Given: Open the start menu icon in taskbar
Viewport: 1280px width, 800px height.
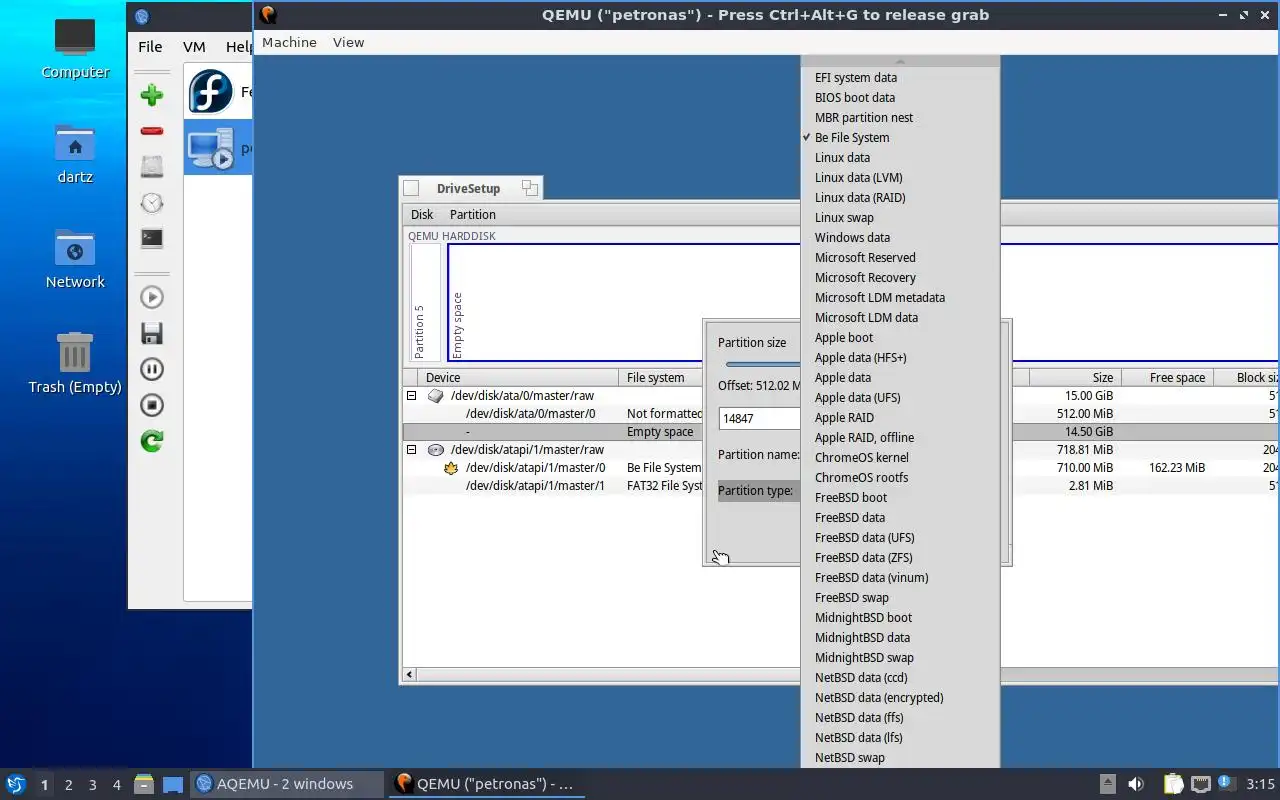Looking at the screenshot, I should click(15, 784).
